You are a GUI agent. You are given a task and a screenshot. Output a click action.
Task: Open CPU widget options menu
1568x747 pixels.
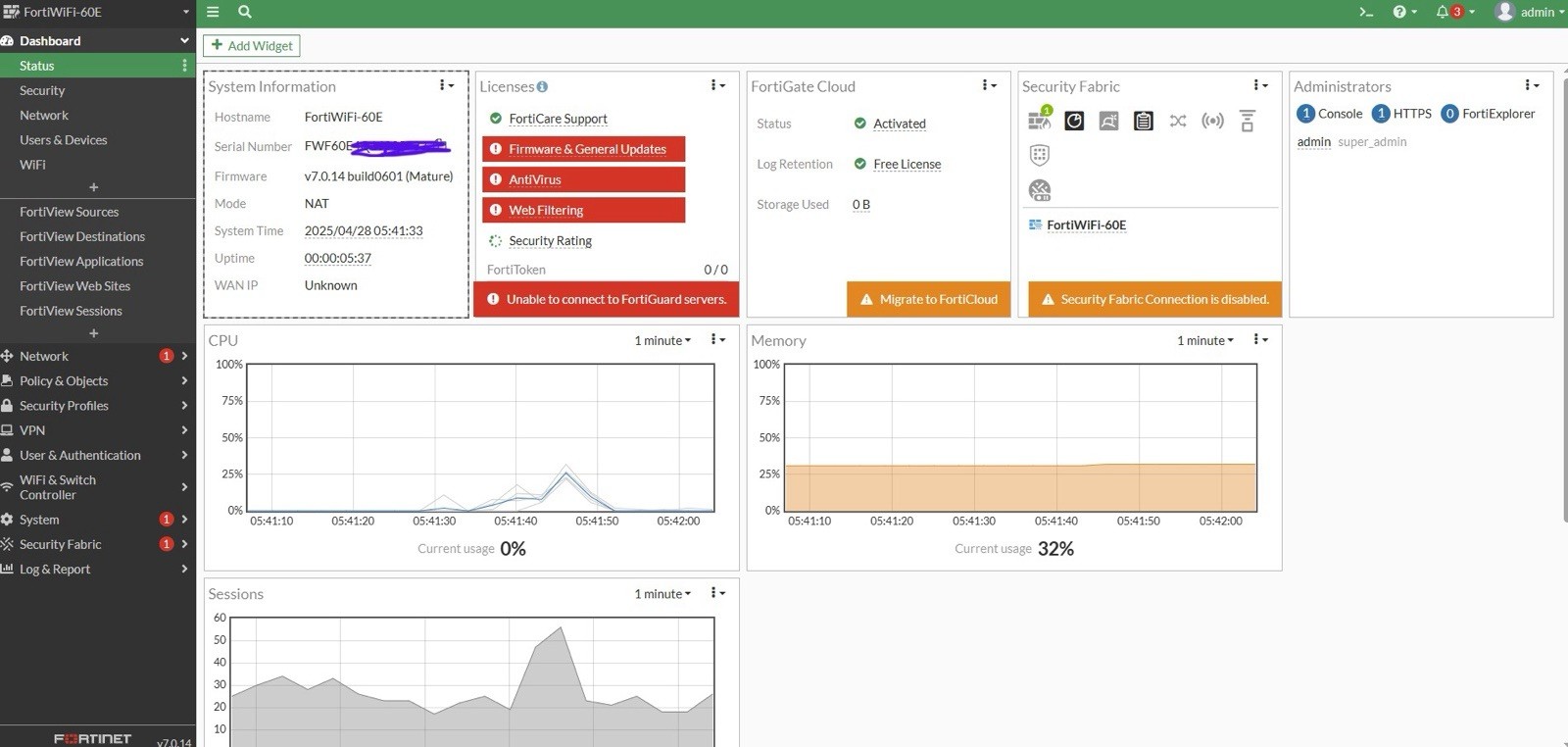(717, 339)
